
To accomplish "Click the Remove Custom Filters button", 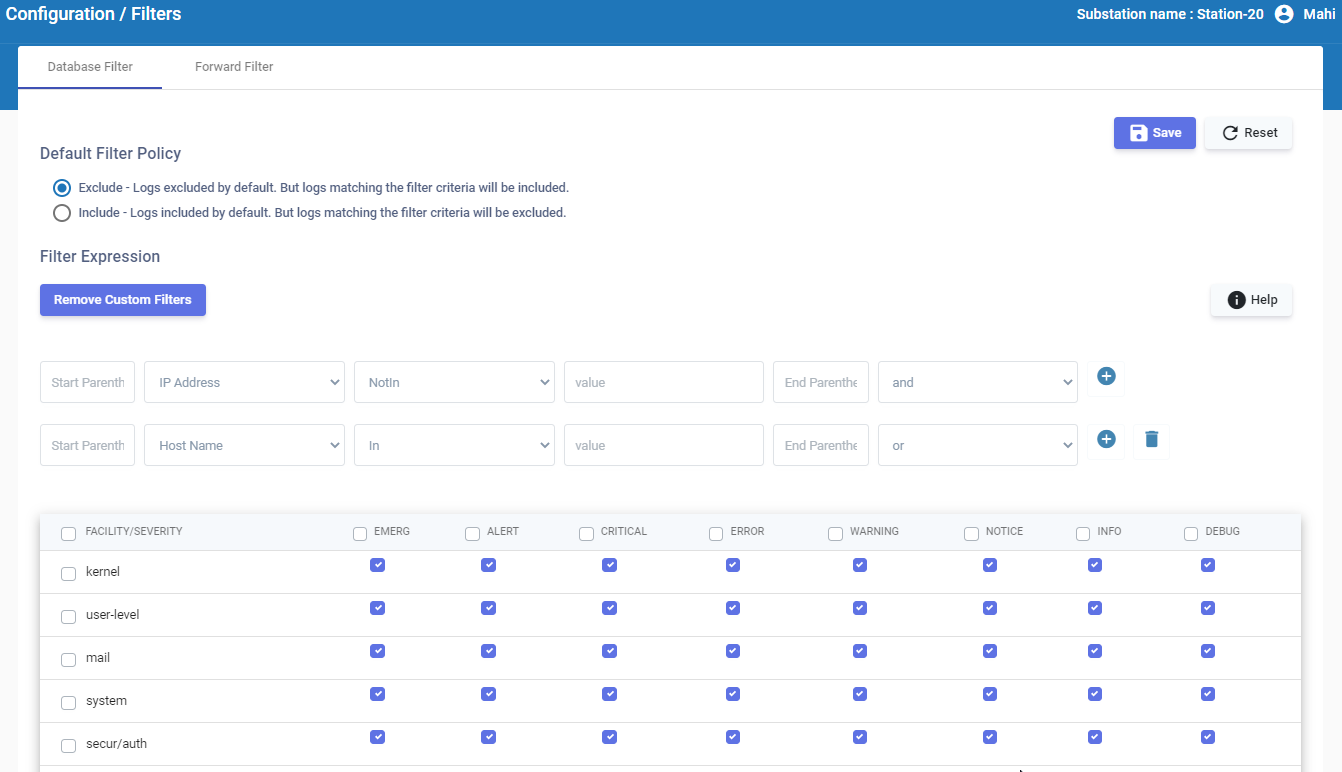I will tap(123, 300).
